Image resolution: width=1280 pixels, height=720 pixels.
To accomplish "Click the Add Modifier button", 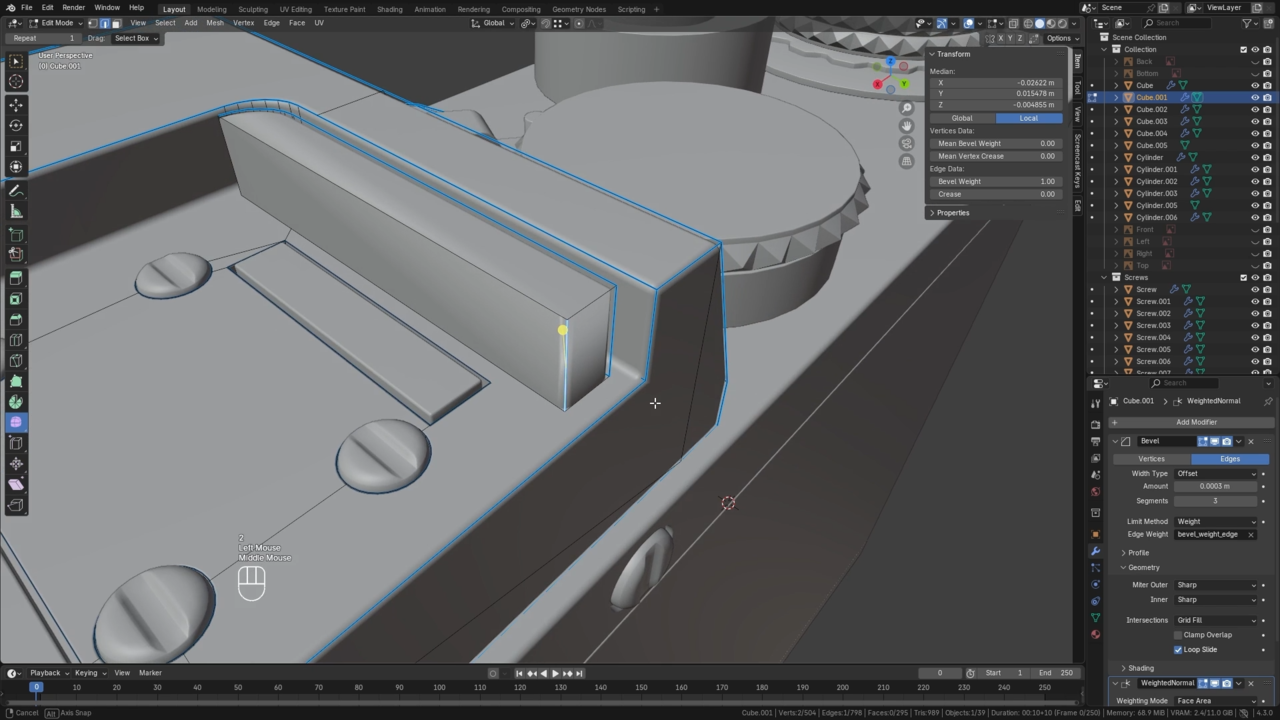I will (x=1195, y=422).
